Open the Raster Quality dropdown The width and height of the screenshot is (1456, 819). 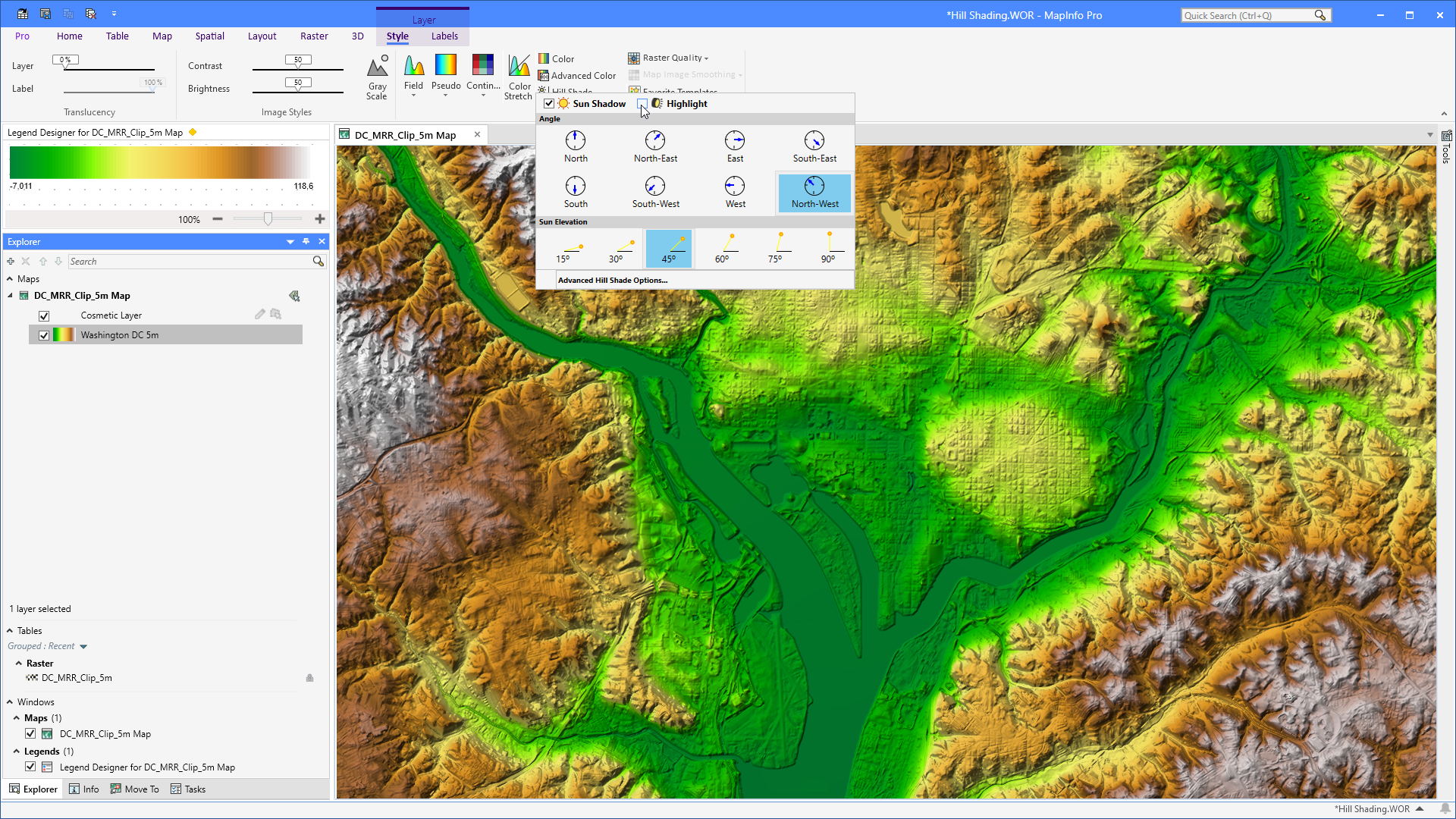pos(668,58)
